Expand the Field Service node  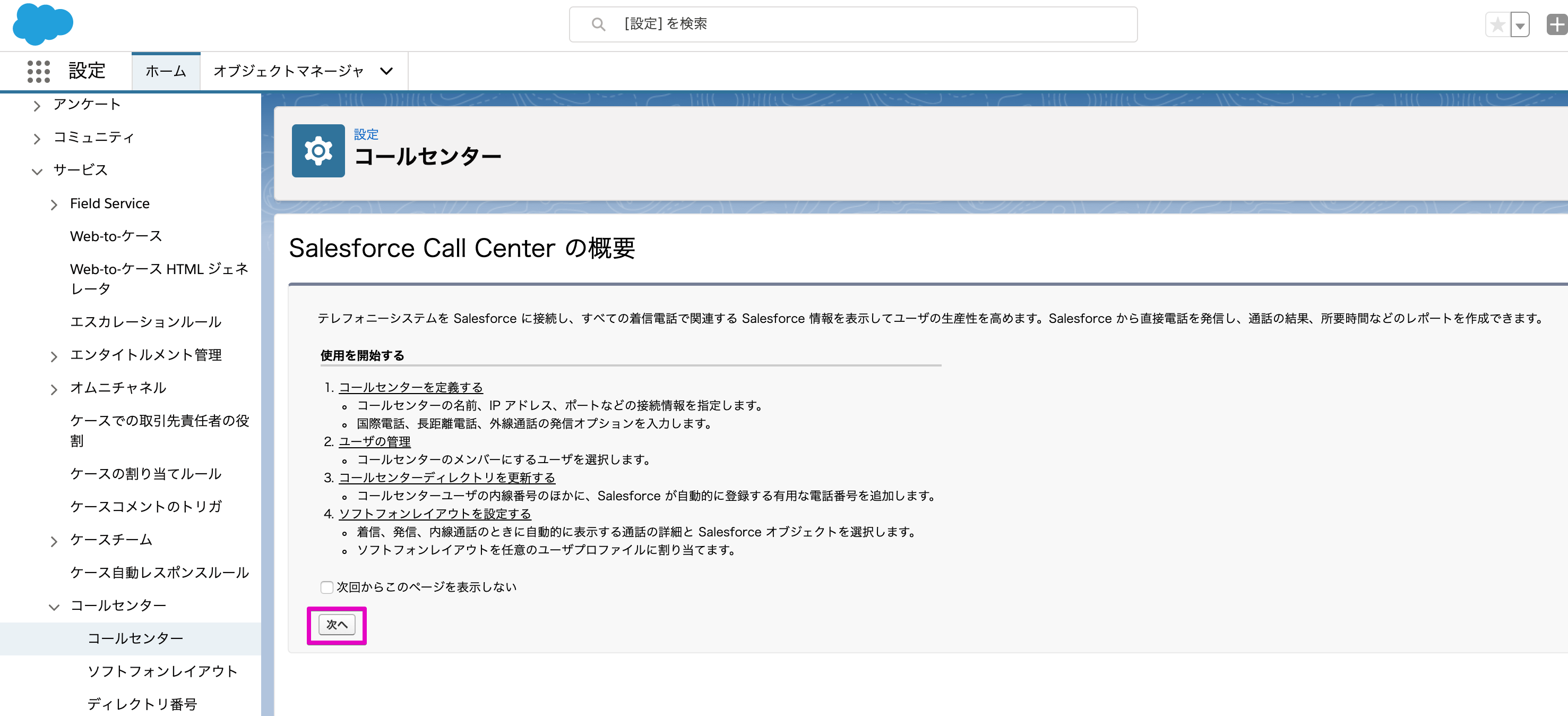[x=54, y=204]
